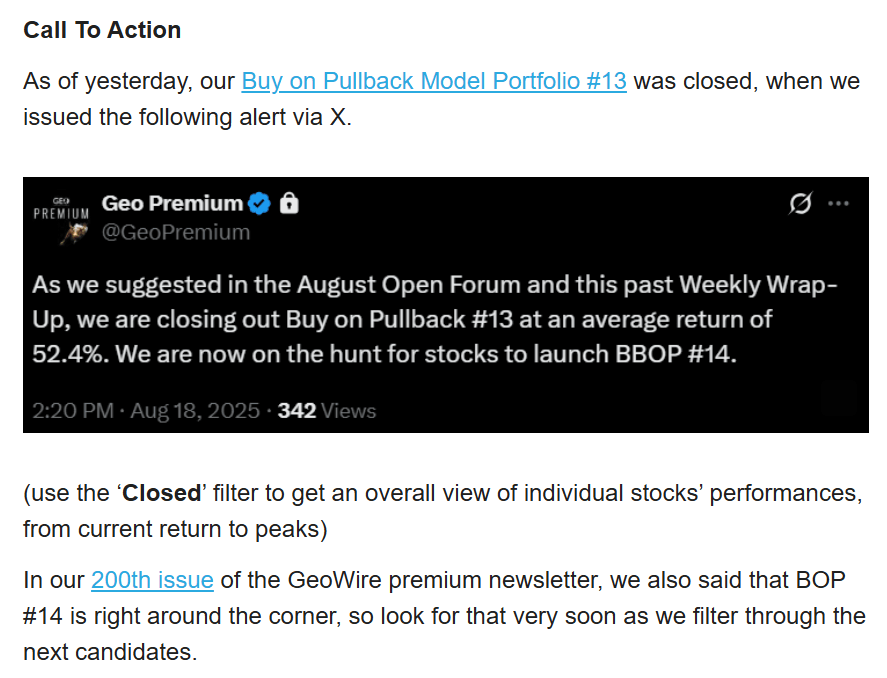887x678 pixels.
Task: Click the 2:20 PM post time
Action: click(x=70, y=410)
